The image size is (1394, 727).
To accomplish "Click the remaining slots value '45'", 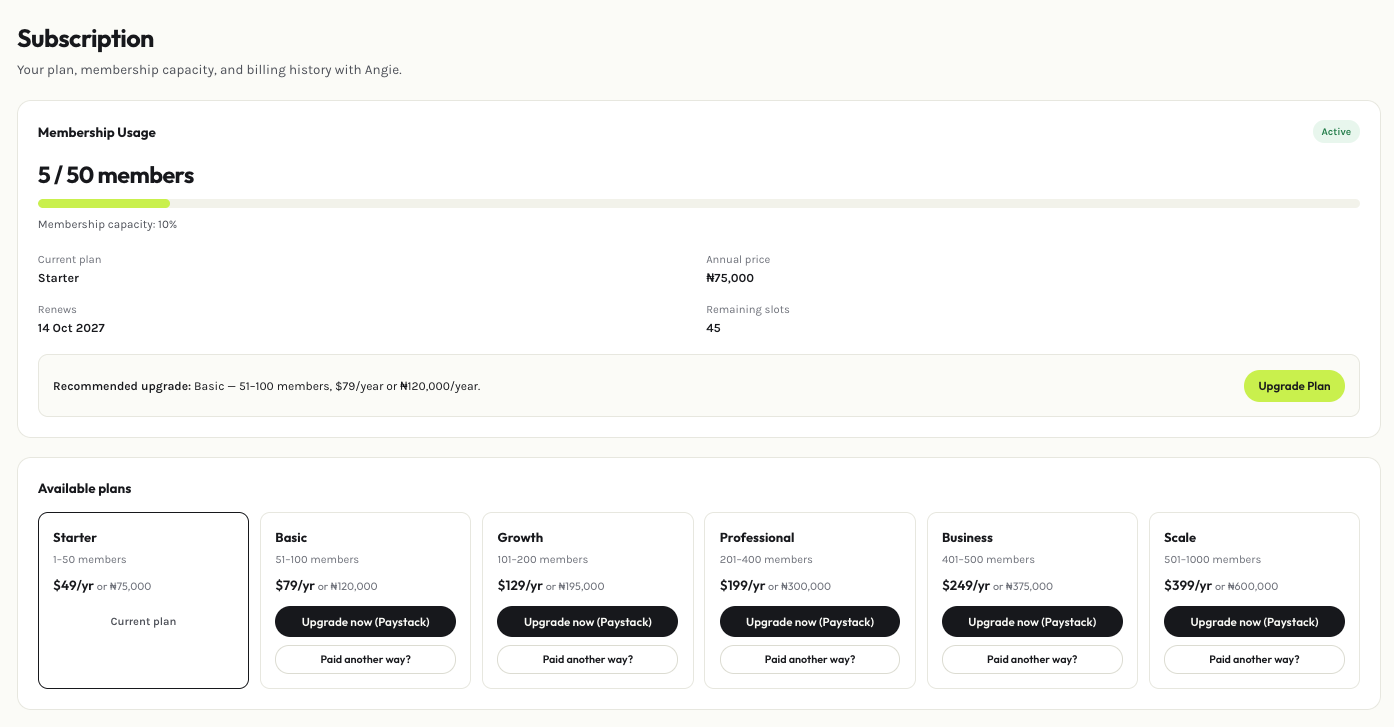I will click(713, 328).
